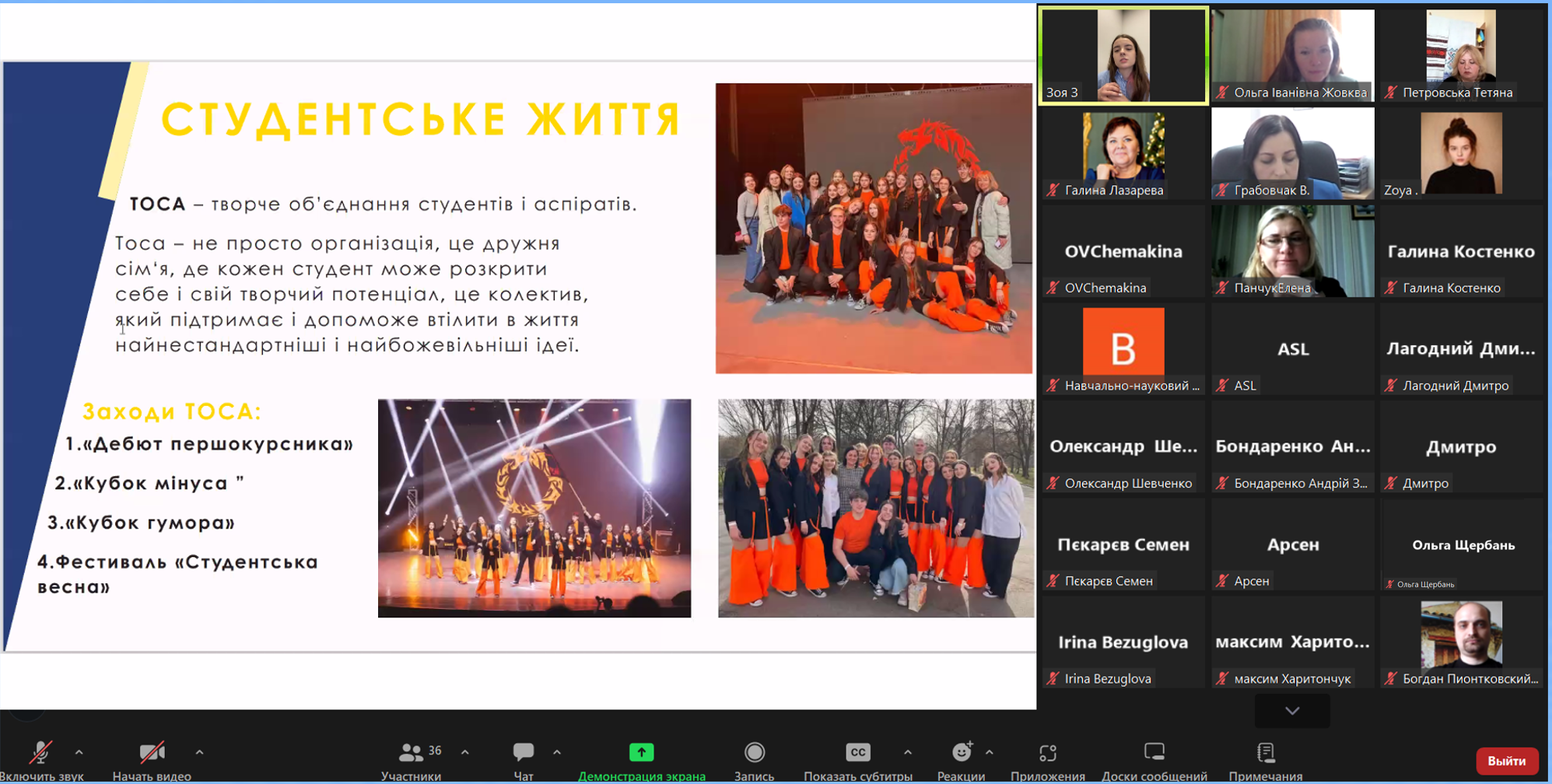Turn on camera with Начать видео
Viewport: 1552px width, 784px height.
coord(151,753)
